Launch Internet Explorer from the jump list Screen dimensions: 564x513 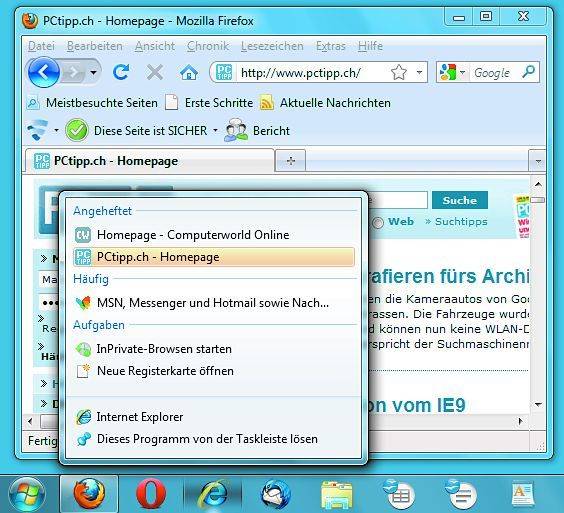[x=214, y=417]
